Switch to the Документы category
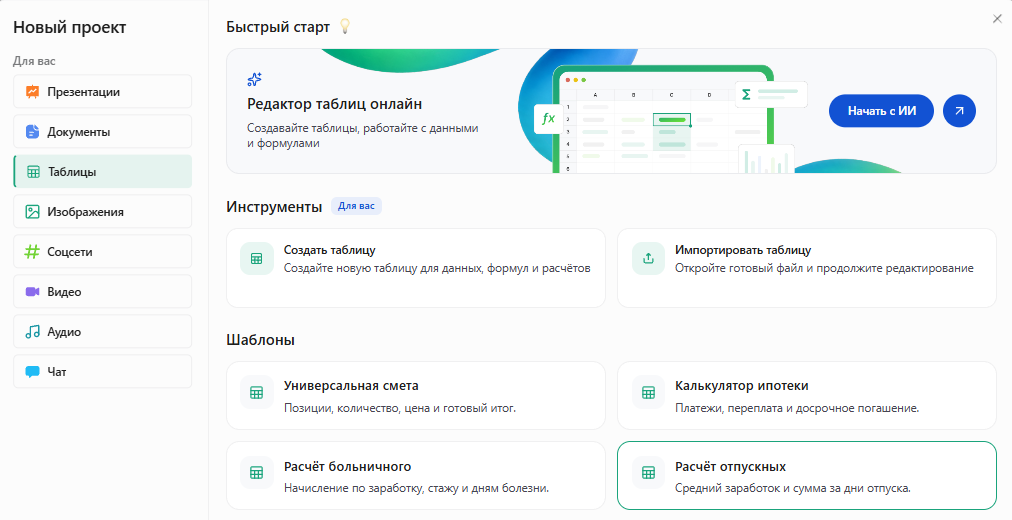 click(103, 132)
